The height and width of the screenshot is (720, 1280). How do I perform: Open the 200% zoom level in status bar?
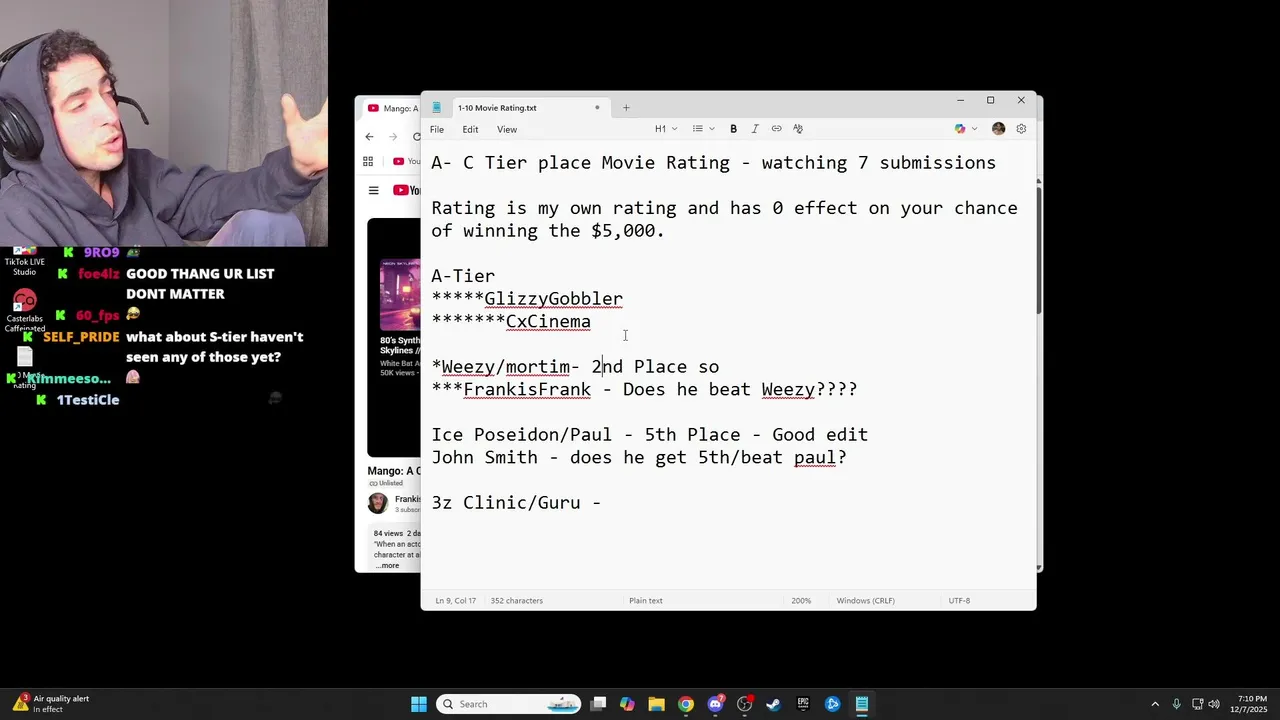tap(801, 601)
